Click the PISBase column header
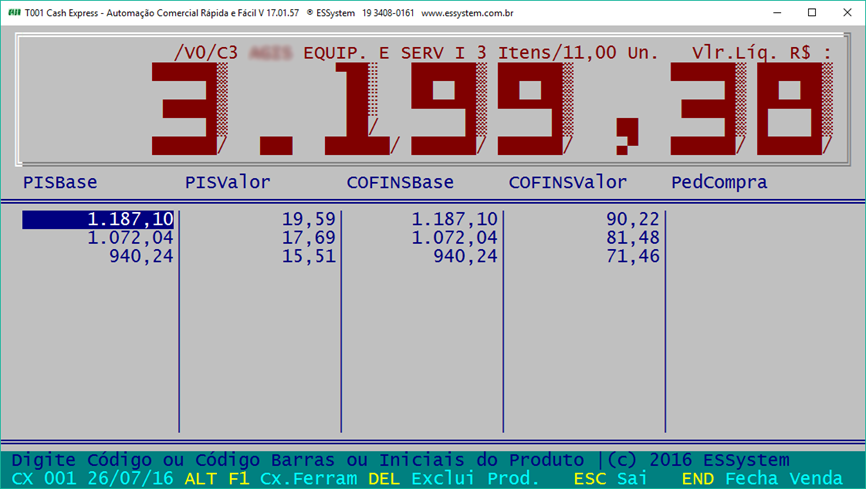The width and height of the screenshot is (866, 489). (60, 183)
